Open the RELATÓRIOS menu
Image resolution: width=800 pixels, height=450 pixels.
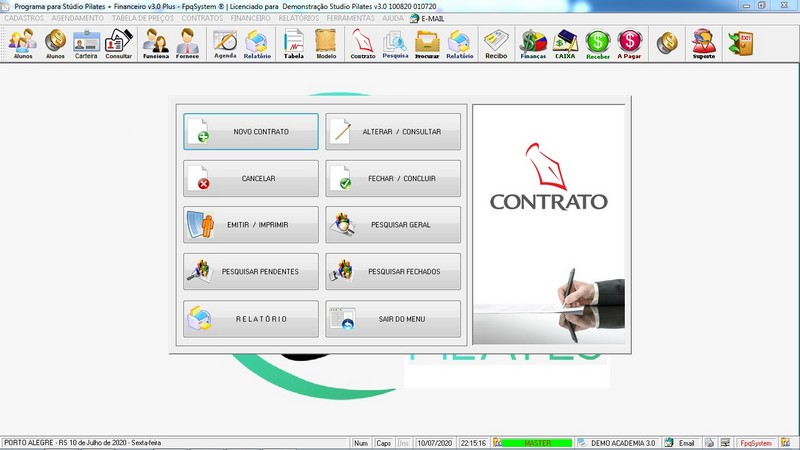click(298, 18)
